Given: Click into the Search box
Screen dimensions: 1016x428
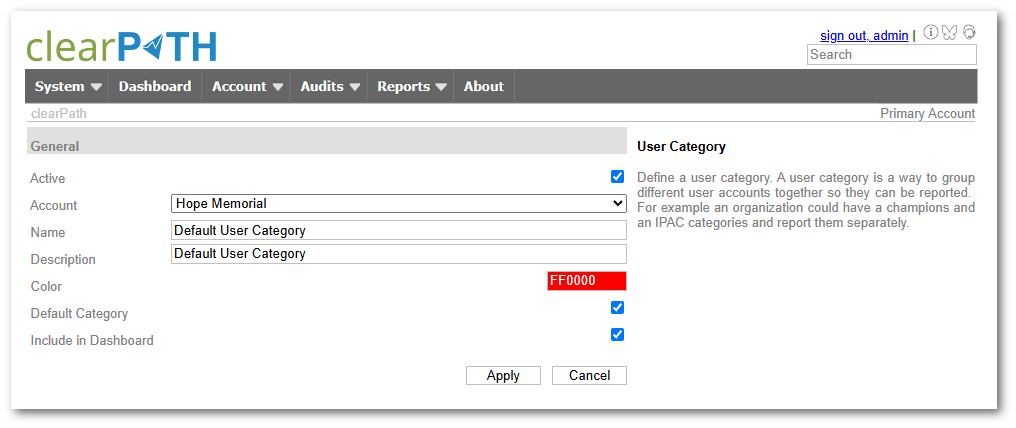Looking at the screenshot, I should click(x=891, y=54).
